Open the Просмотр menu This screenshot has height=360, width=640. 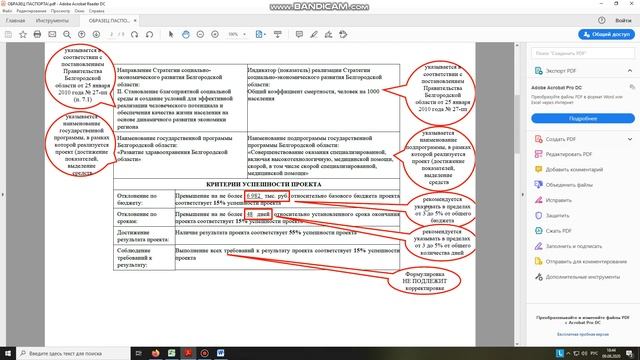tap(60, 11)
